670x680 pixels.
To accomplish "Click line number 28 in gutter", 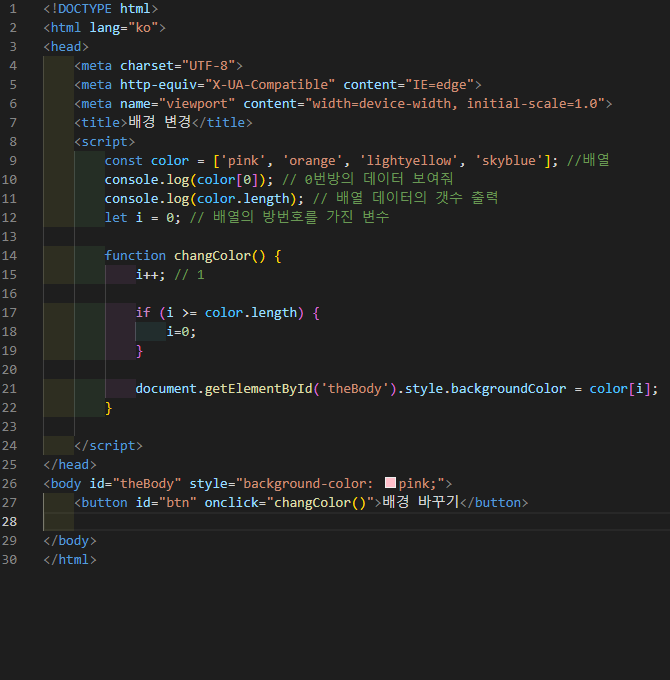I will (9, 521).
